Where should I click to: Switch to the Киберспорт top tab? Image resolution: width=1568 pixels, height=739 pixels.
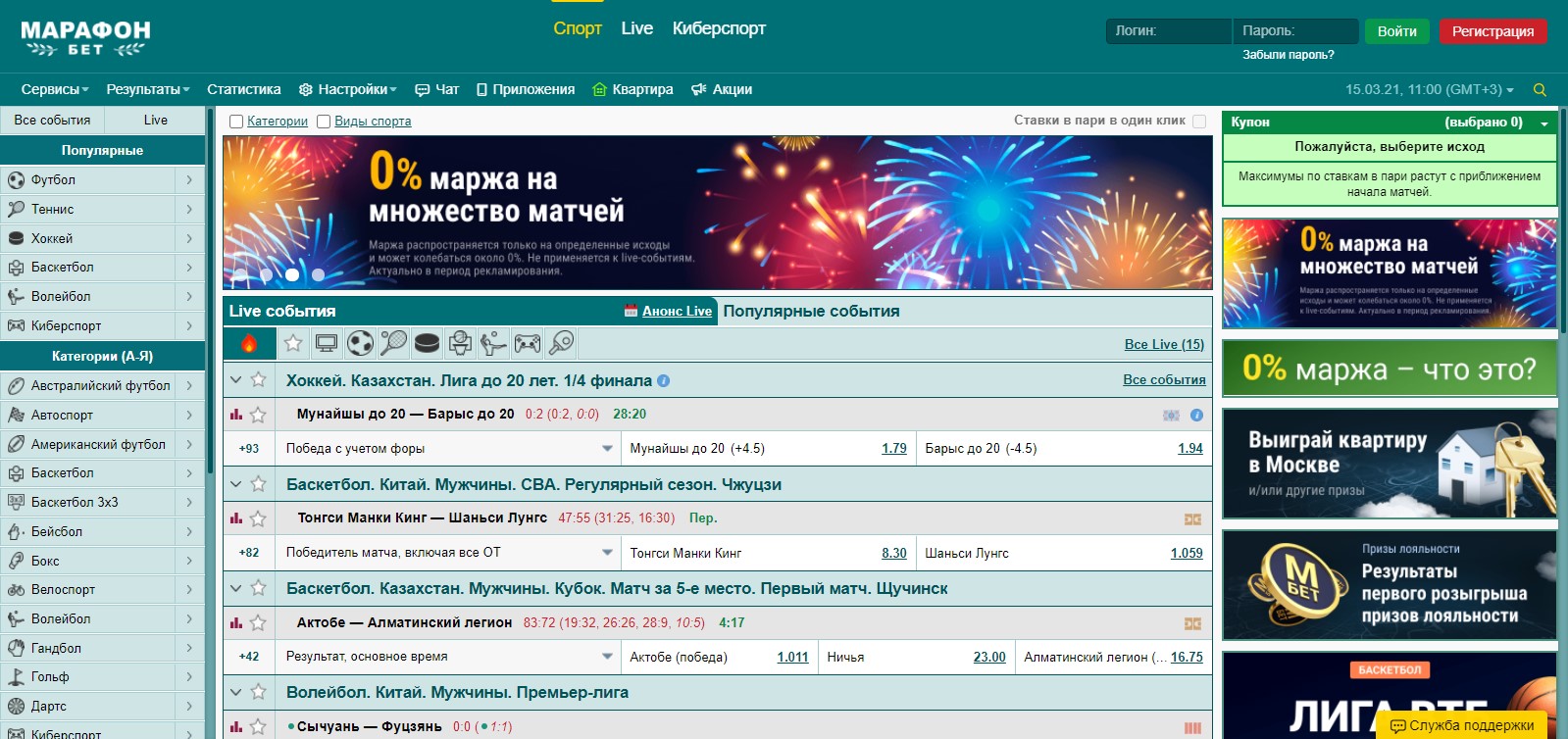point(719,28)
